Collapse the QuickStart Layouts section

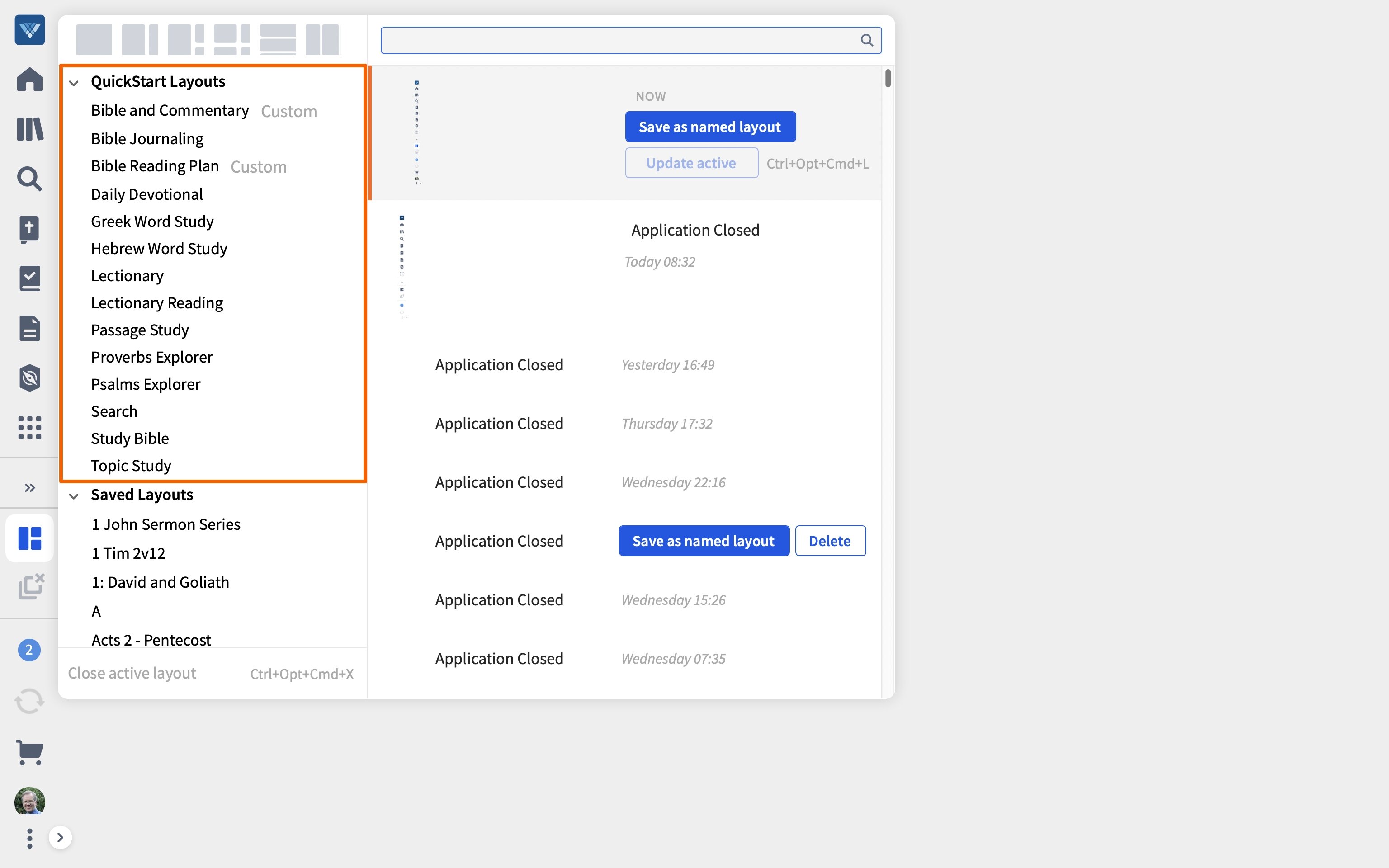(x=74, y=83)
